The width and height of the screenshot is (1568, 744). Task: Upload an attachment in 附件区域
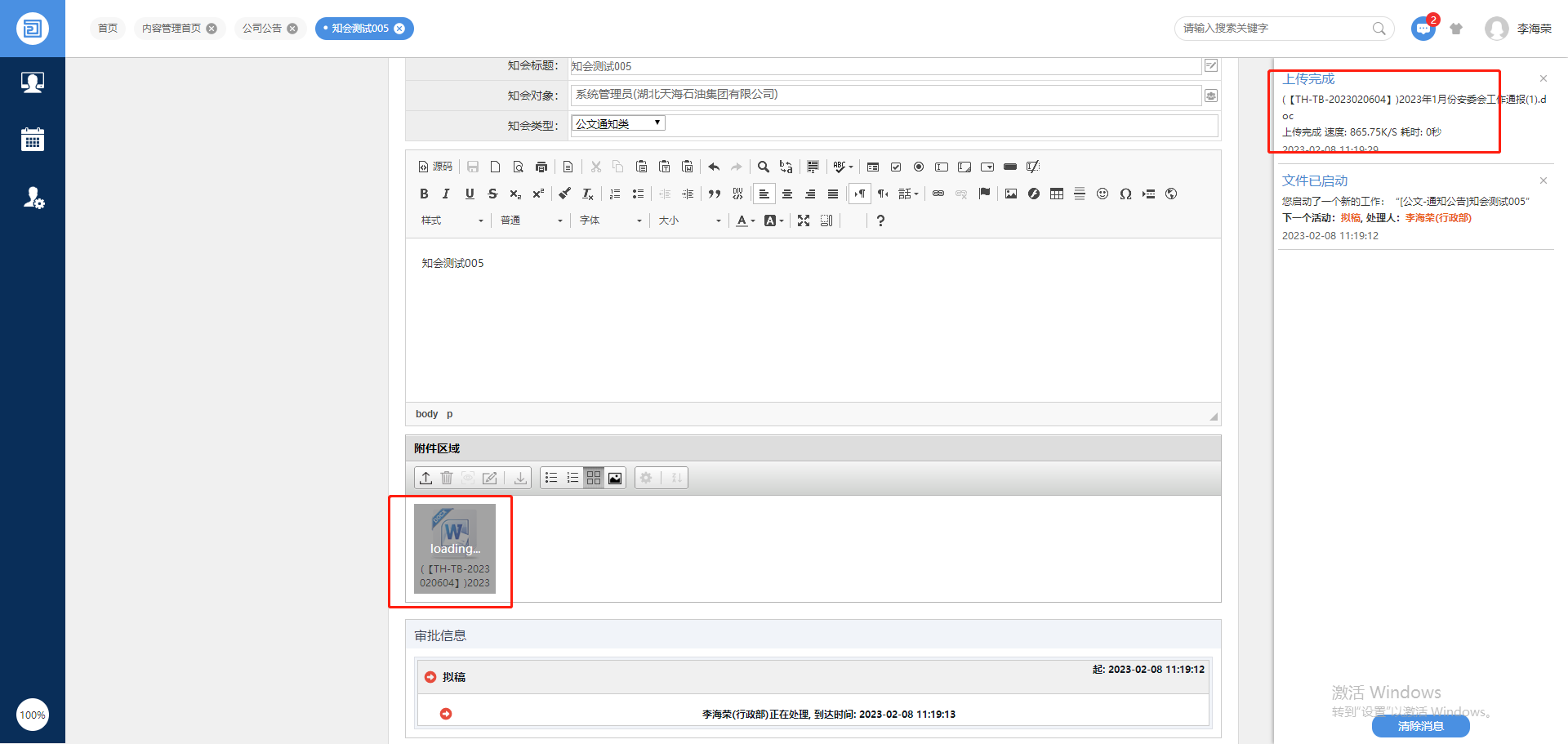pos(426,478)
